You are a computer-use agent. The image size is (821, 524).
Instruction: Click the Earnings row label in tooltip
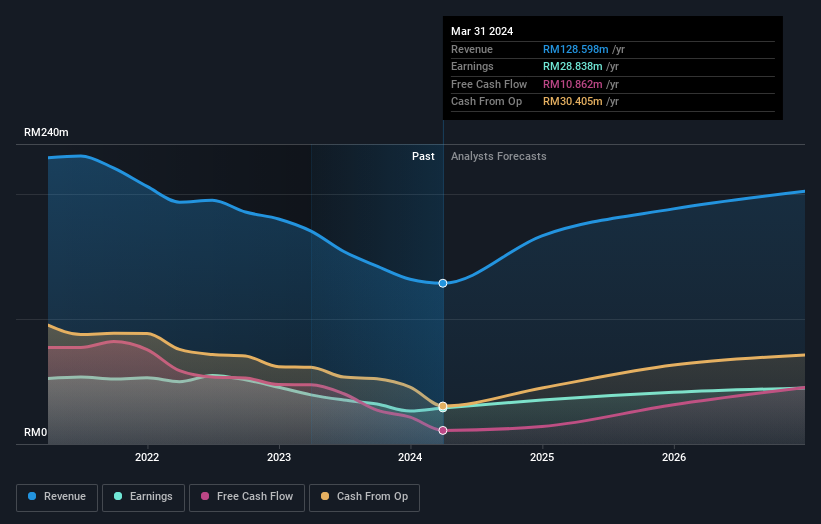tap(472, 66)
